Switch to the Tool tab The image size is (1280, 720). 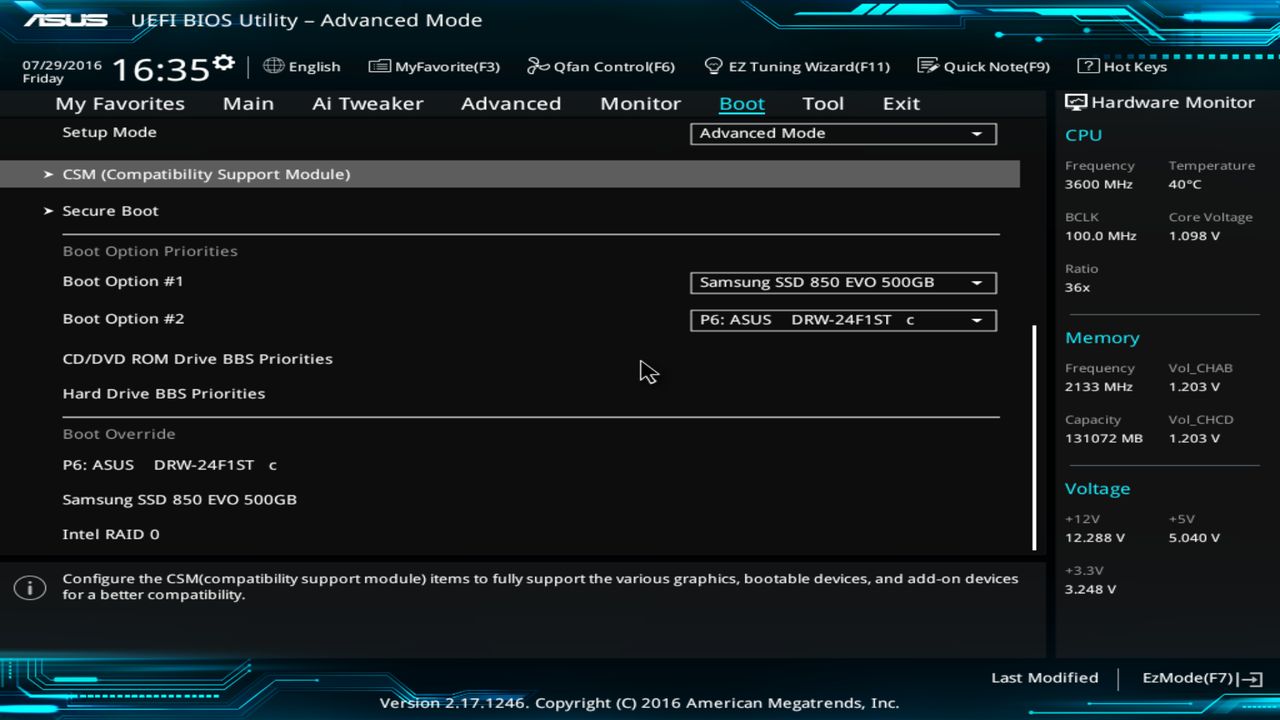pyautogui.click(x=823, y=103)
